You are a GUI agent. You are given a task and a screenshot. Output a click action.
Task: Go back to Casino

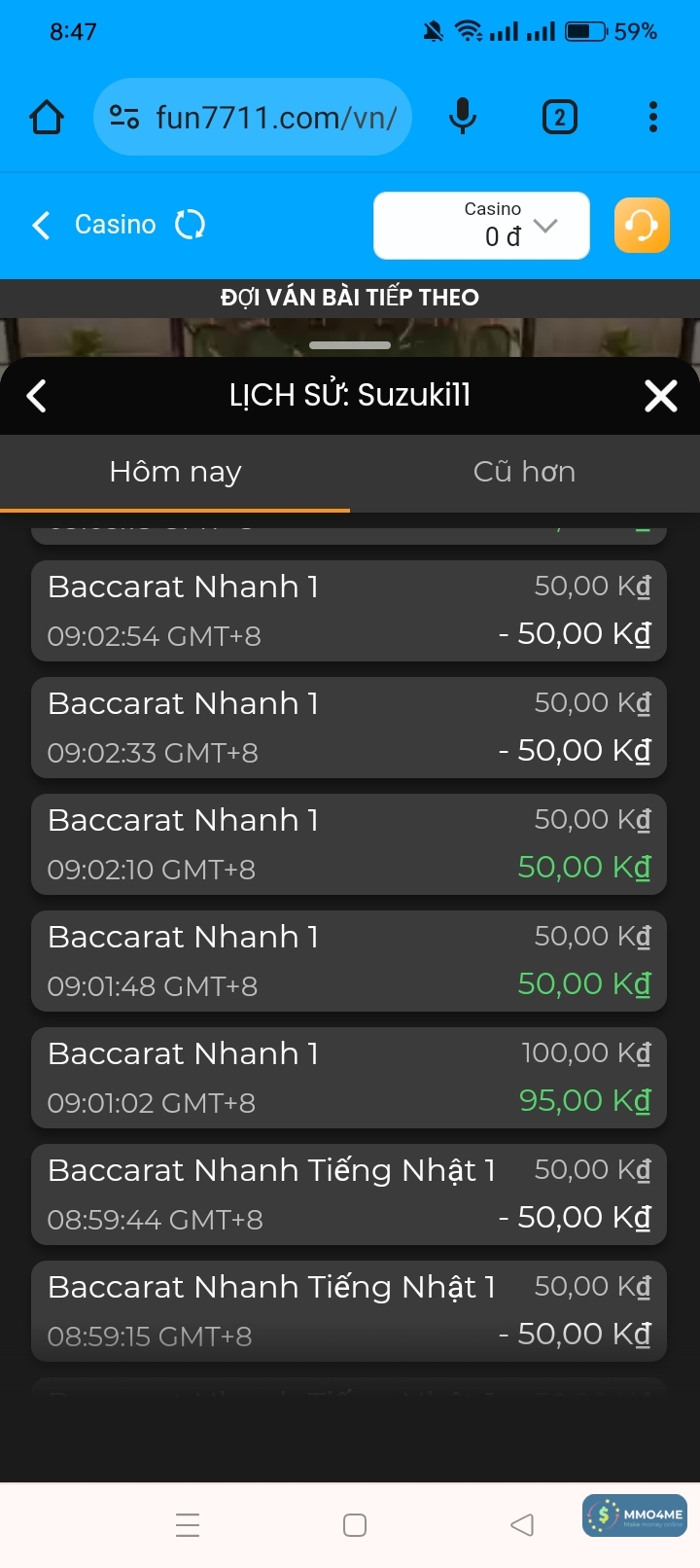coord(41,225)
